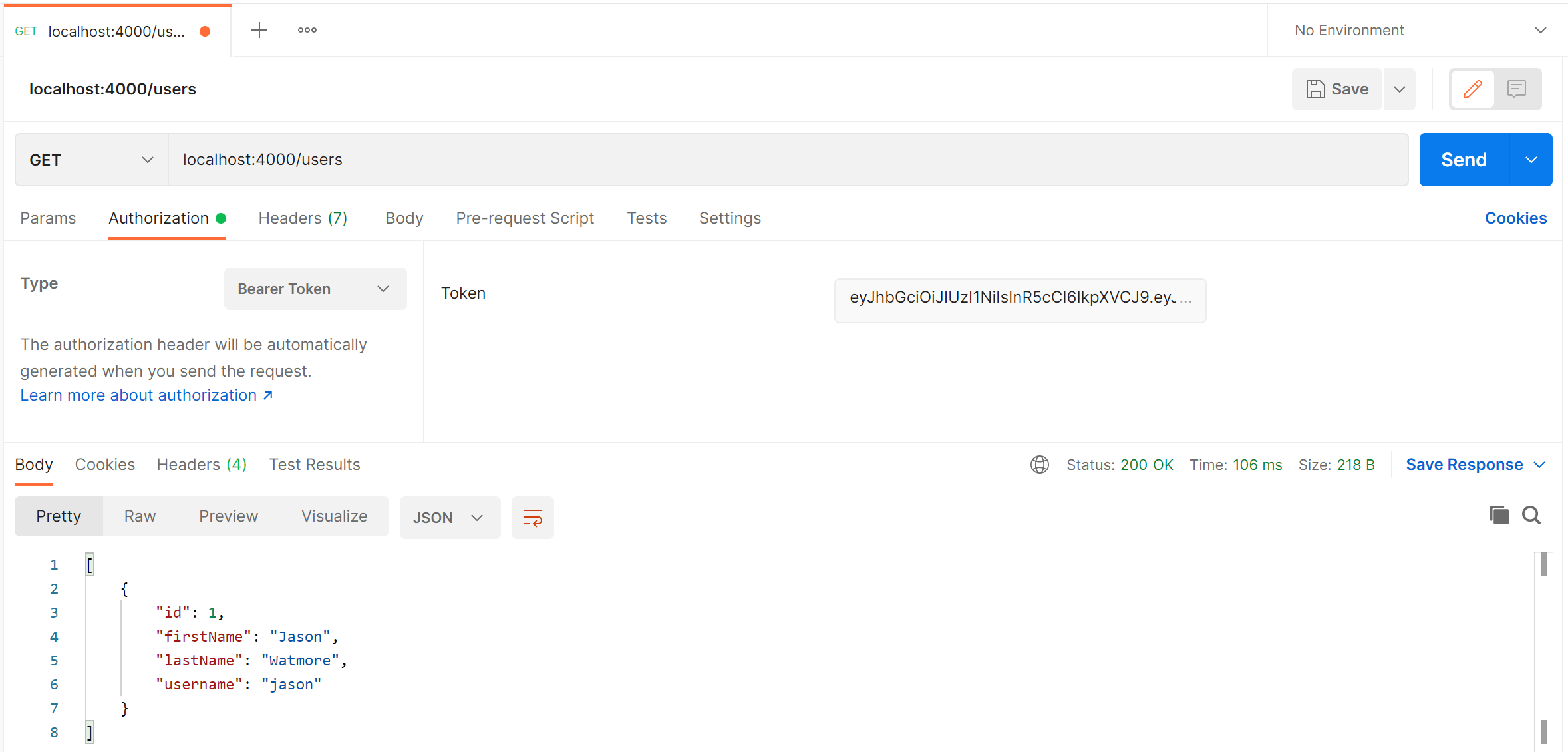This screenshot has height=752, width=1568.
Task: Copy response with the copy icon
Action: (1499, 515)
